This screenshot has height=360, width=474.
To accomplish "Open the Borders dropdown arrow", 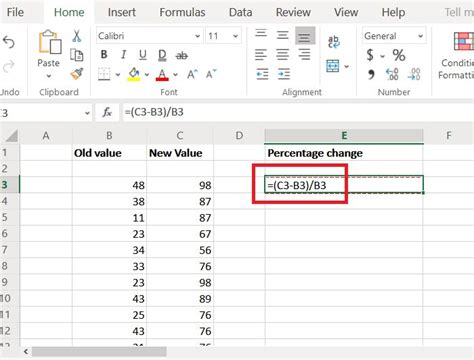I will coord(118,75).
